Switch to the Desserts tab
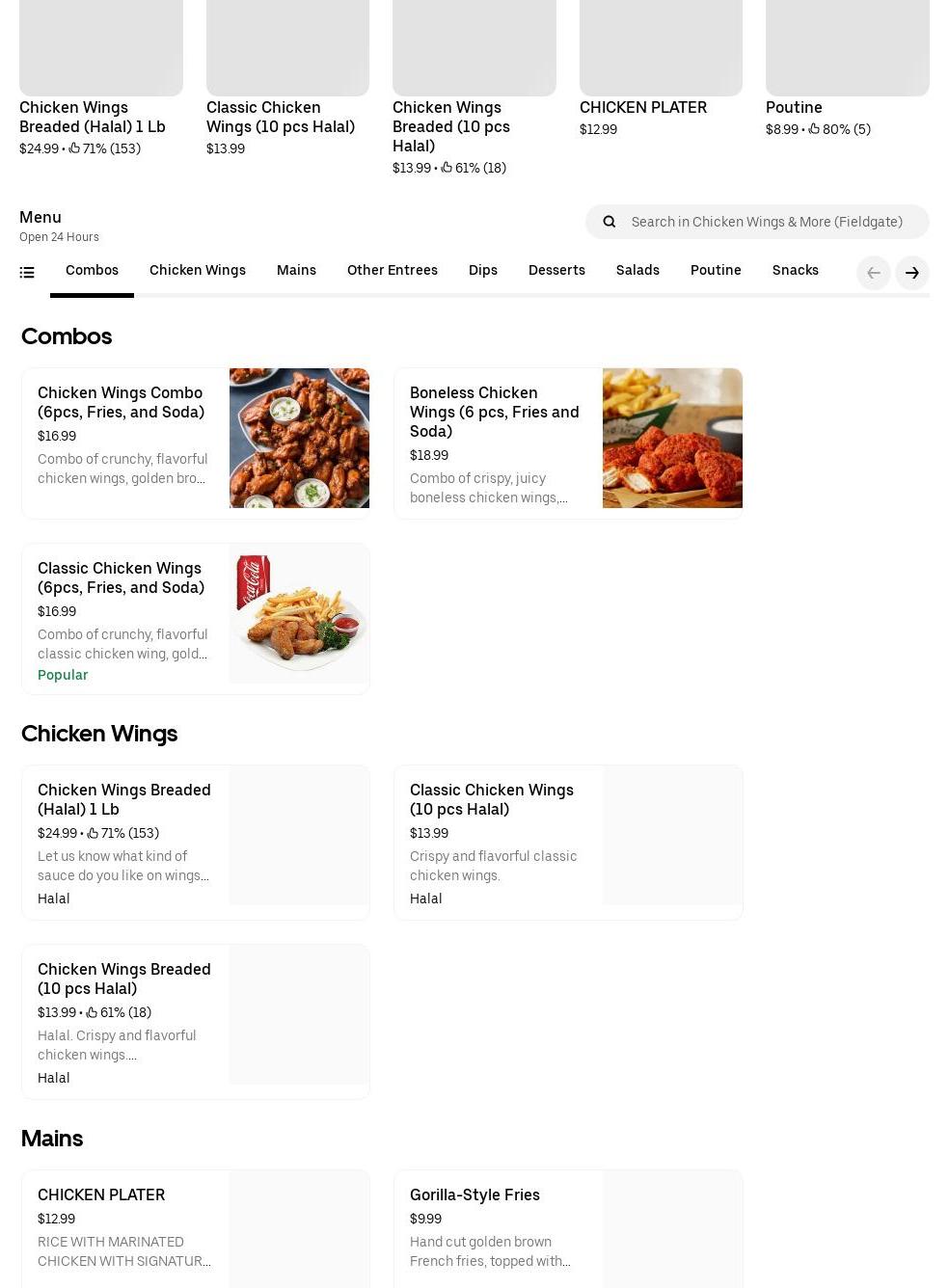Image resolution: width=949 pixels, height=1288 pixels. 556,270
